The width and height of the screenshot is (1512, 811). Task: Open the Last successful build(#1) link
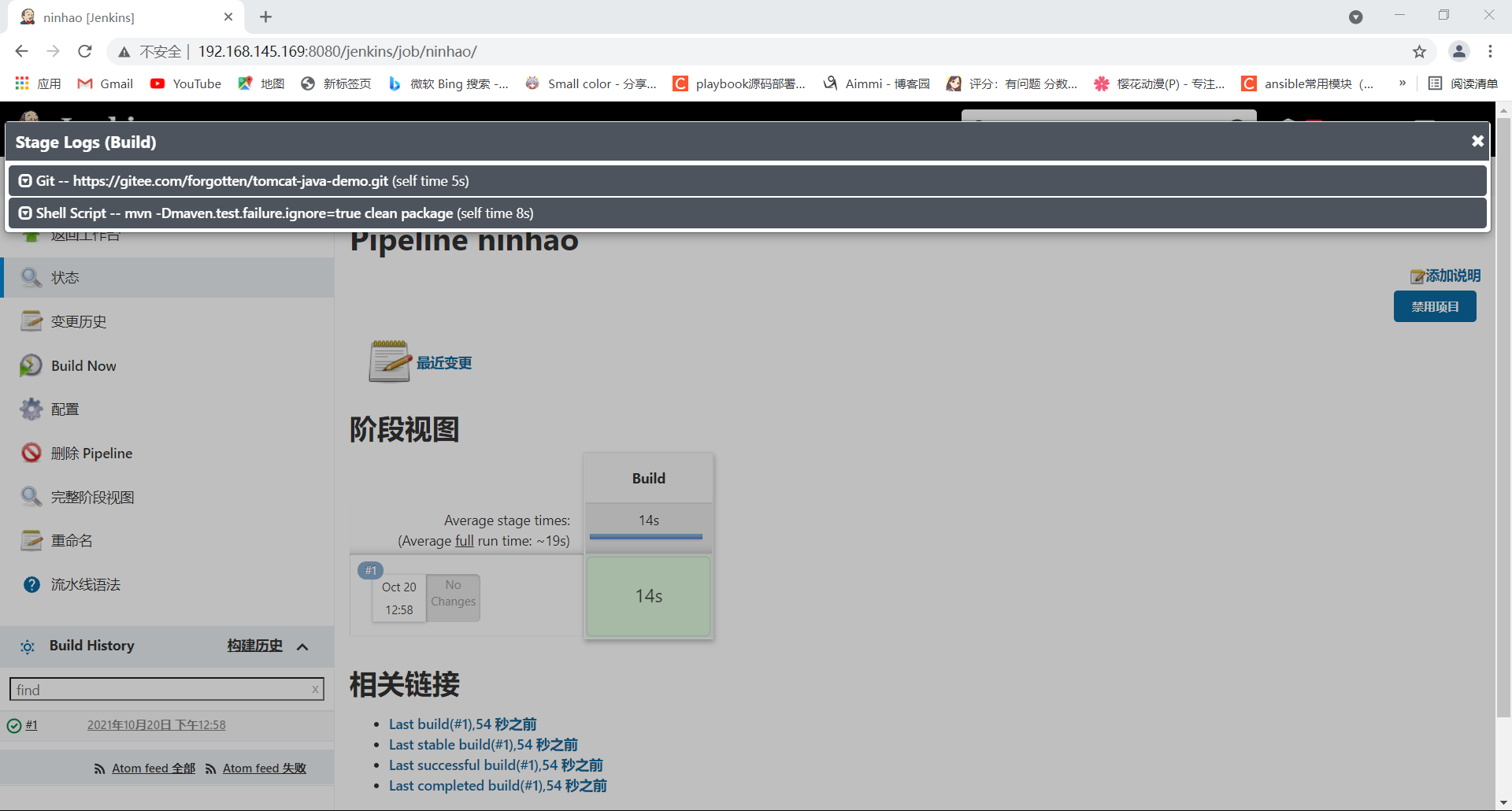(x=496, y=765)
